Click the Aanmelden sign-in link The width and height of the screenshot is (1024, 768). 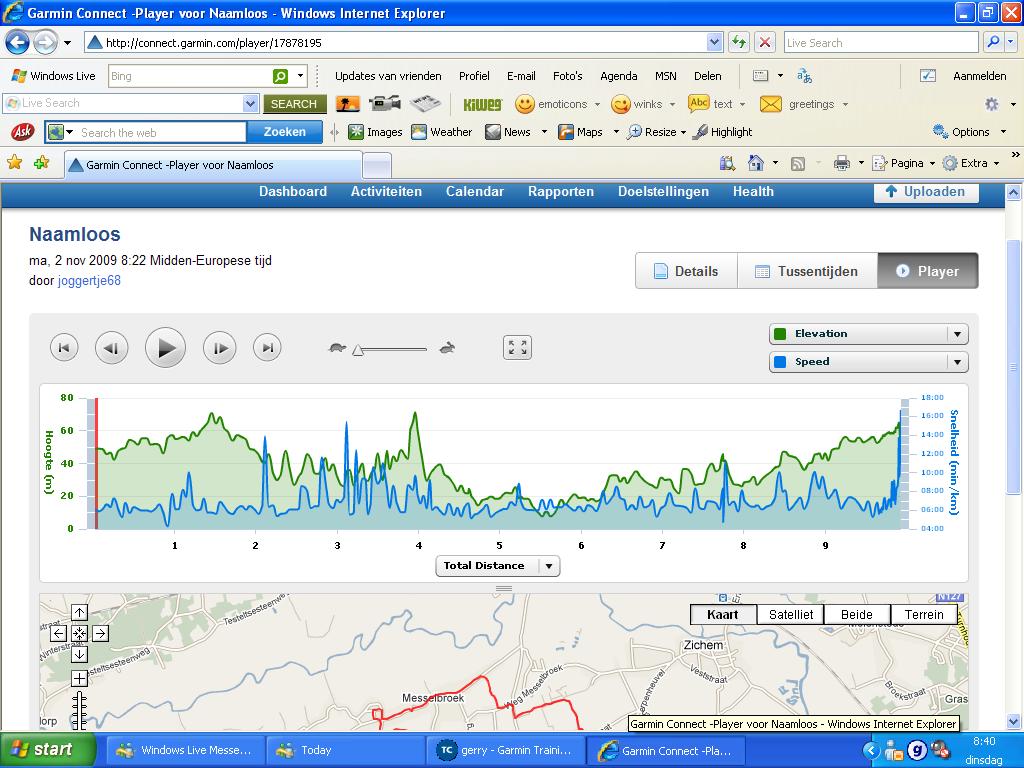(x=980, y=76)
